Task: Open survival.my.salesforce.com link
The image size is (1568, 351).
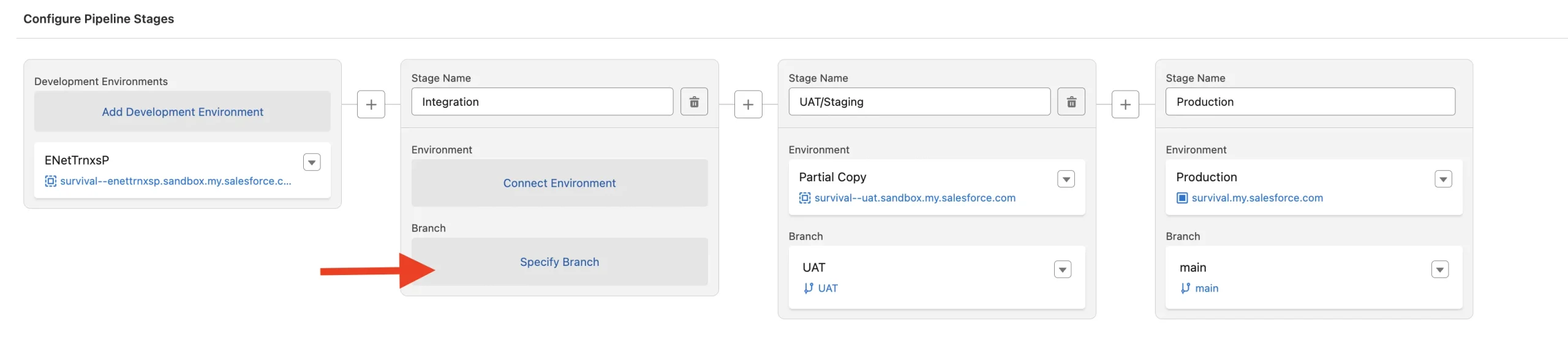Action: pyautogui.click(x=1257, y=198)
